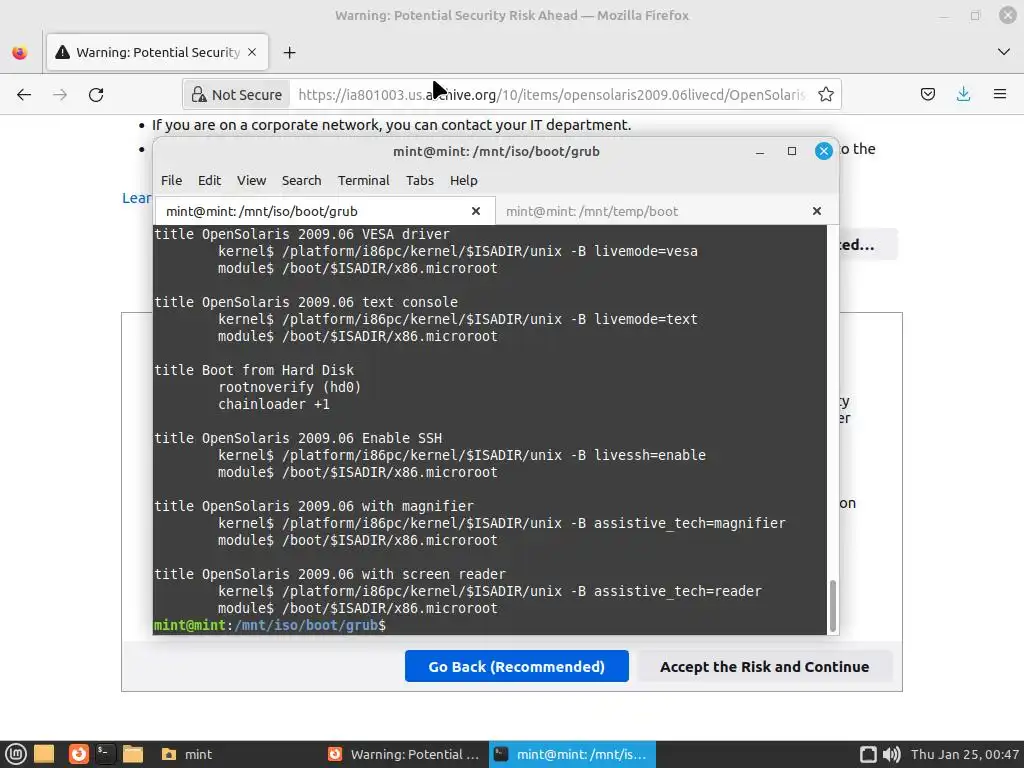Viewport: 1024px width, 768px height.
Task: Open the Pocket save icon
Action: click(927, 95)
